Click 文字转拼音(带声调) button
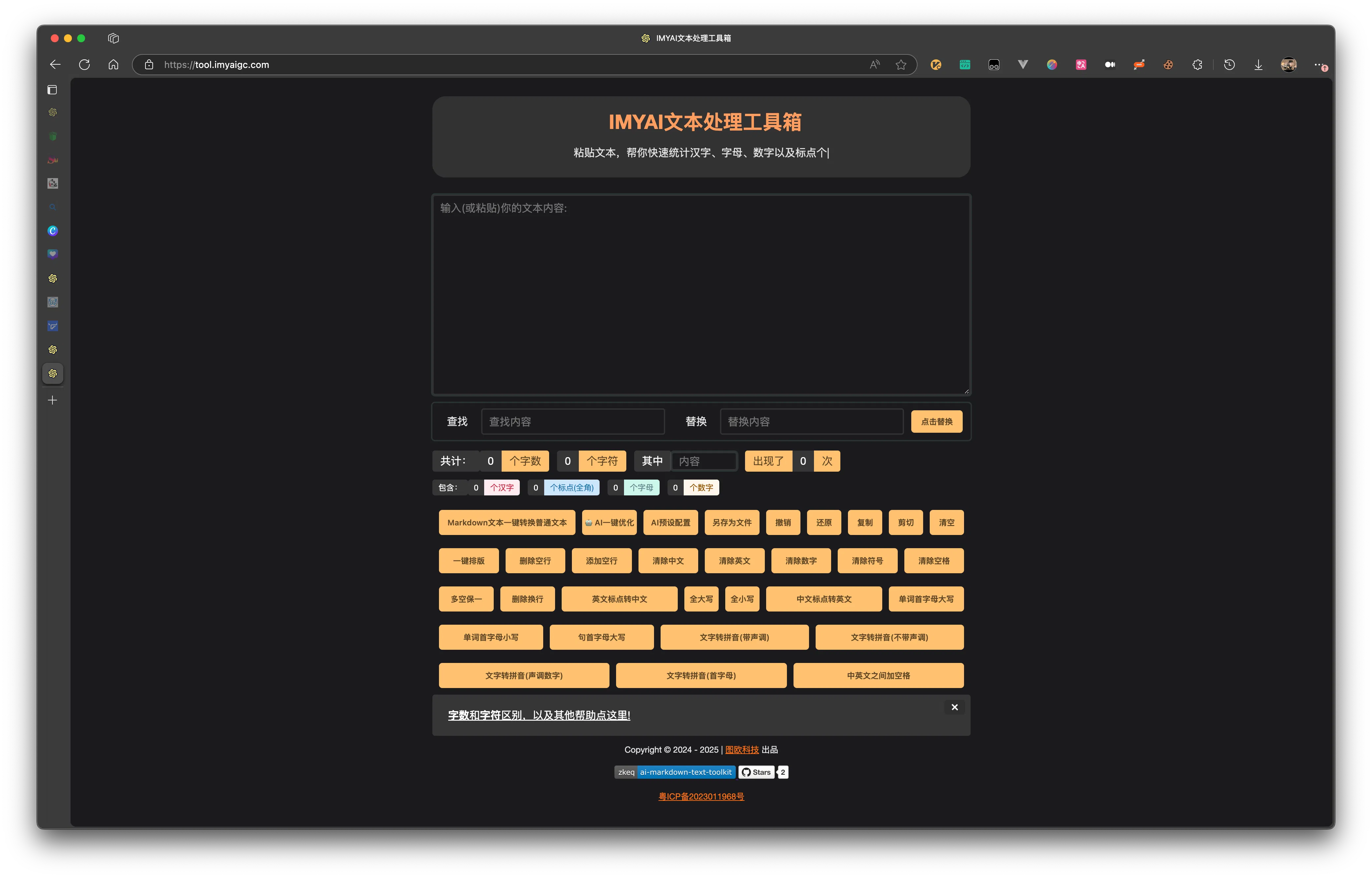Screen dimensions: 1372x878 point(735,637)
